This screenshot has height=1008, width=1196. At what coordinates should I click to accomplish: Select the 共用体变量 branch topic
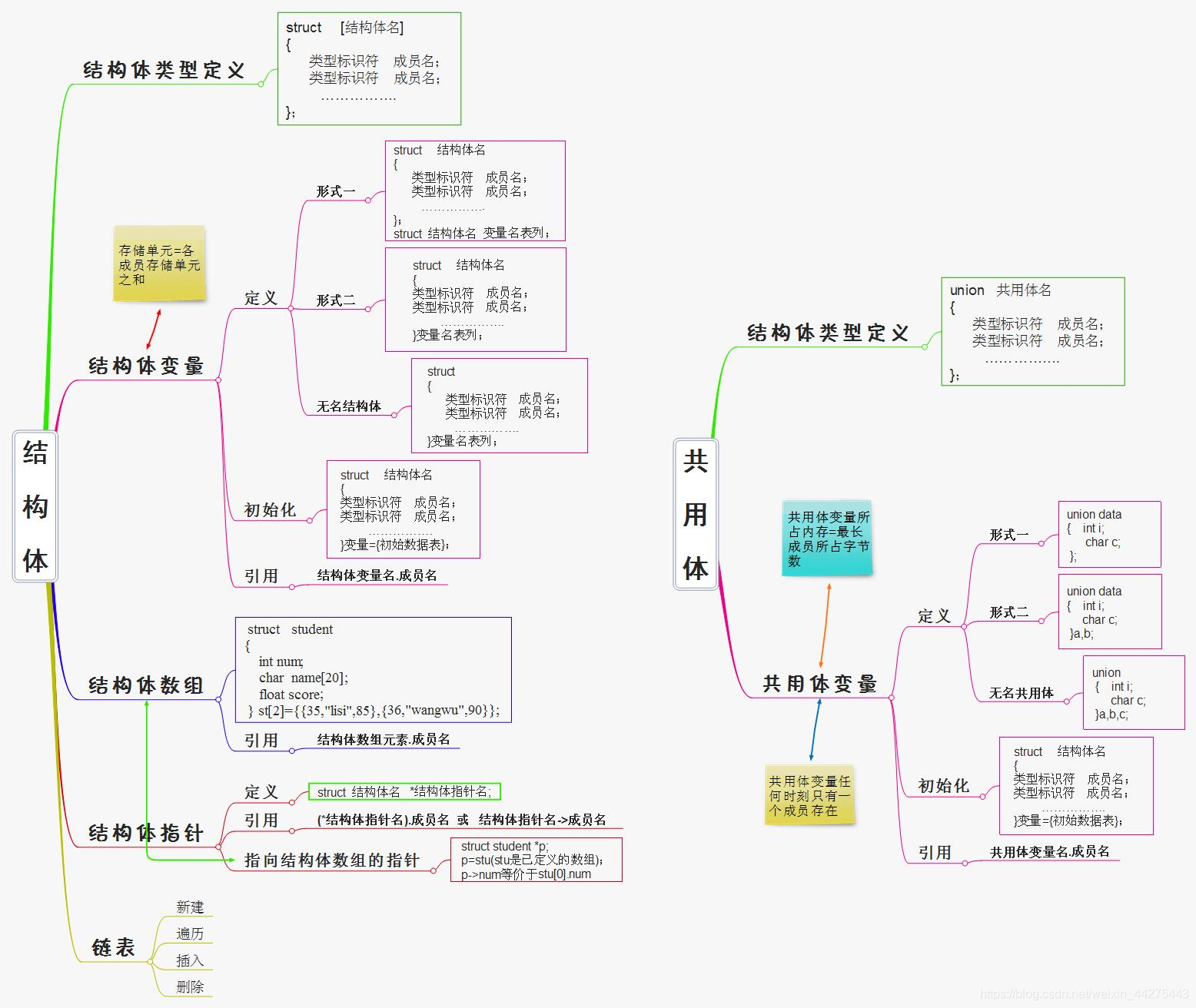820,684
